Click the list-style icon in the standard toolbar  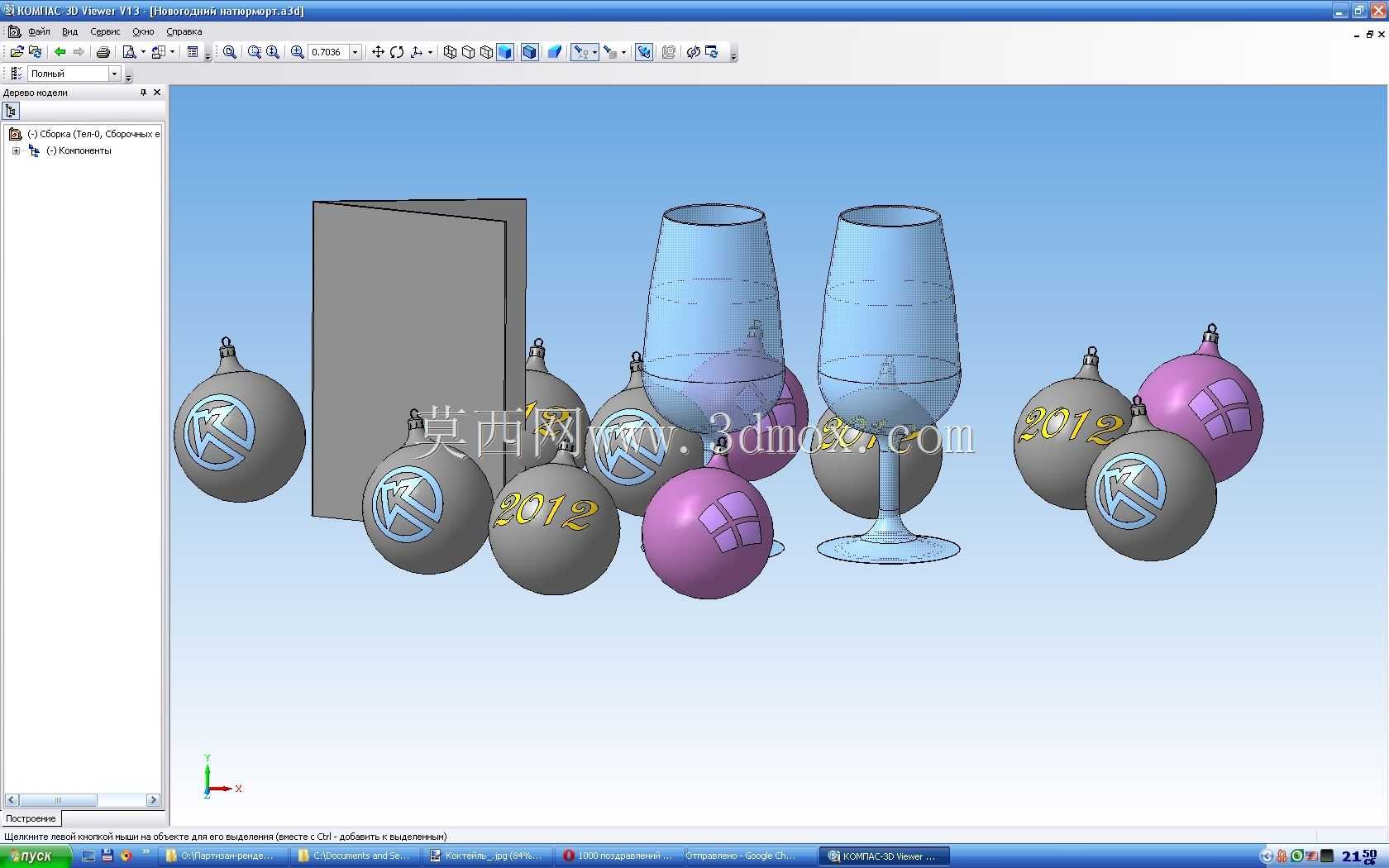(x=193, y=52)
